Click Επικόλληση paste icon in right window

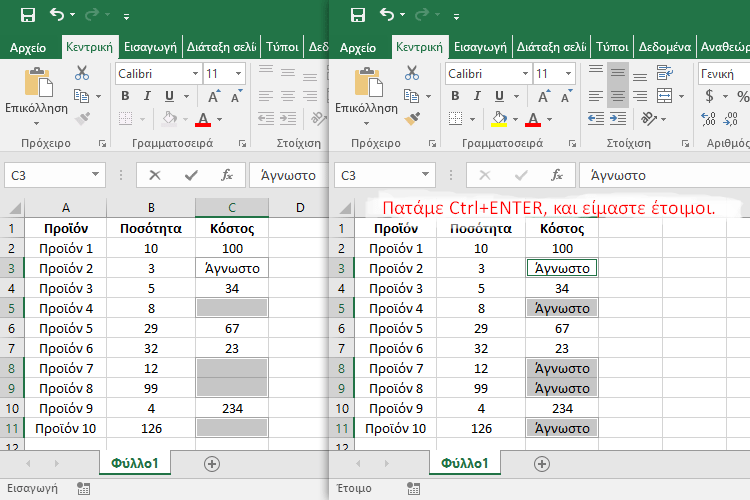pos(368,82)
